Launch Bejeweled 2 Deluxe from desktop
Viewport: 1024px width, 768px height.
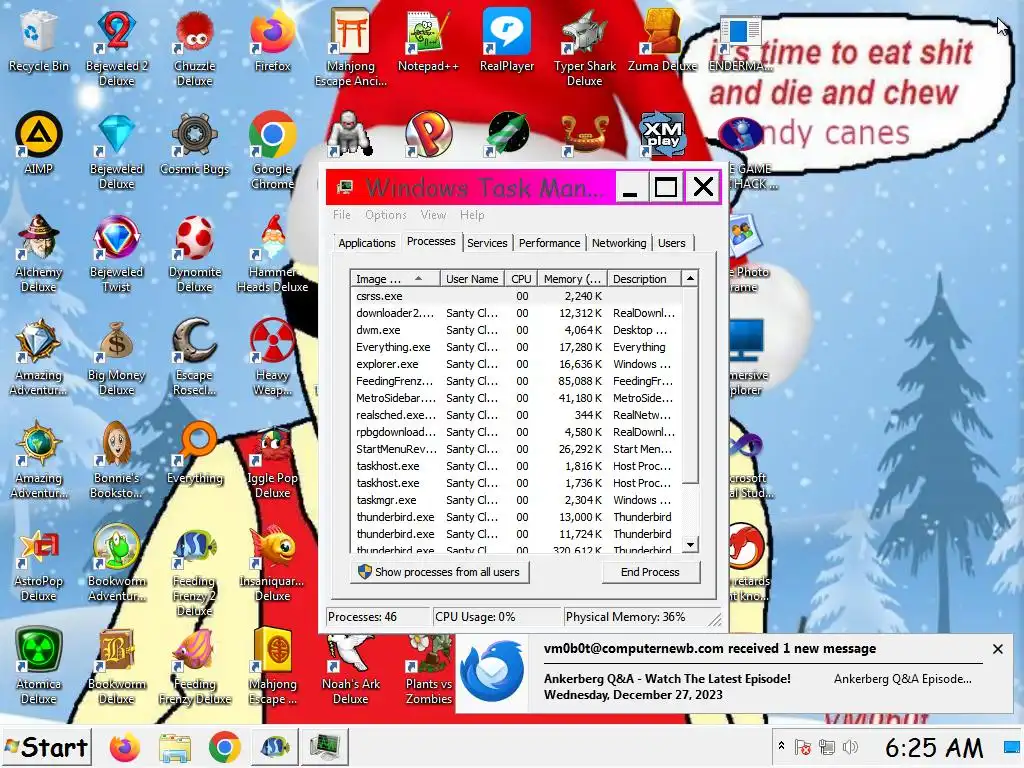click(x=116, y=49)
